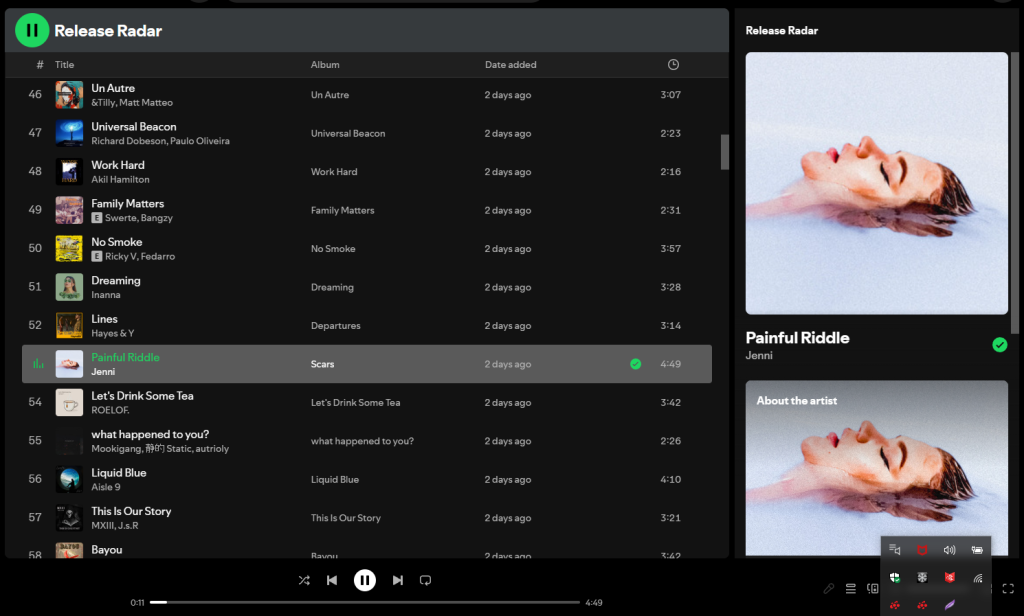Open the About the artist card

pyautogui.click(x=876, y=468)
